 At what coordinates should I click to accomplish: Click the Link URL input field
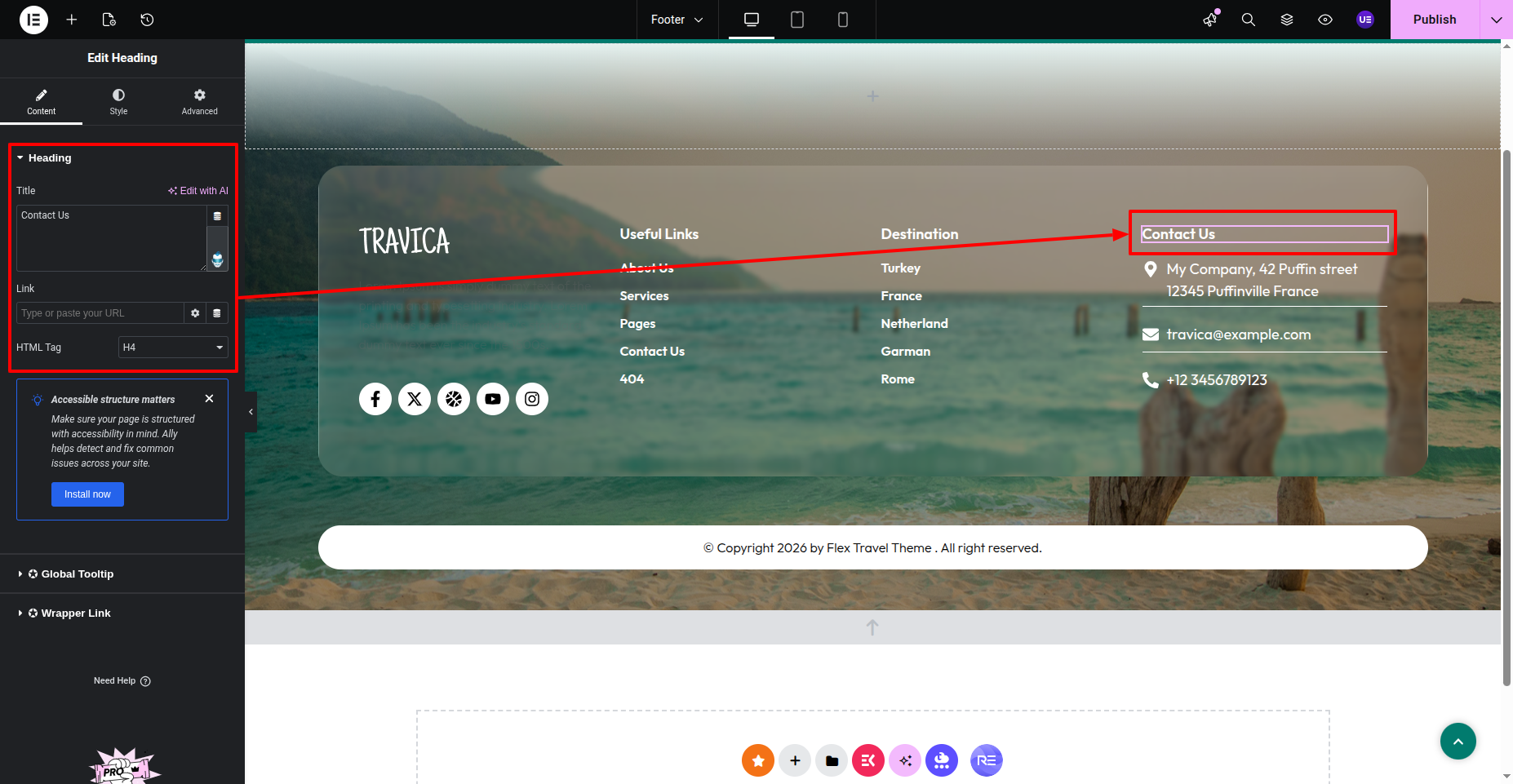click(x=100, y=313)
